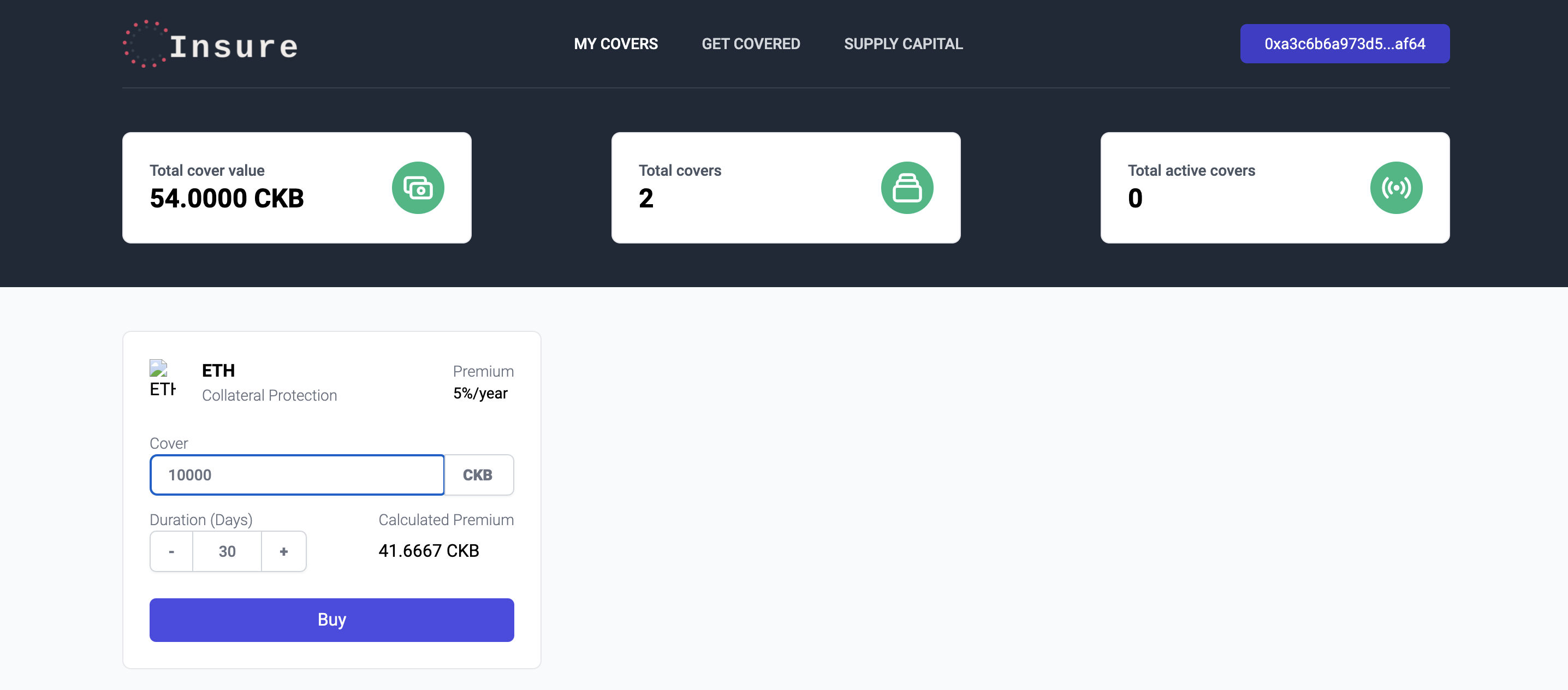Click the ETH cover title

click(218, 371)
